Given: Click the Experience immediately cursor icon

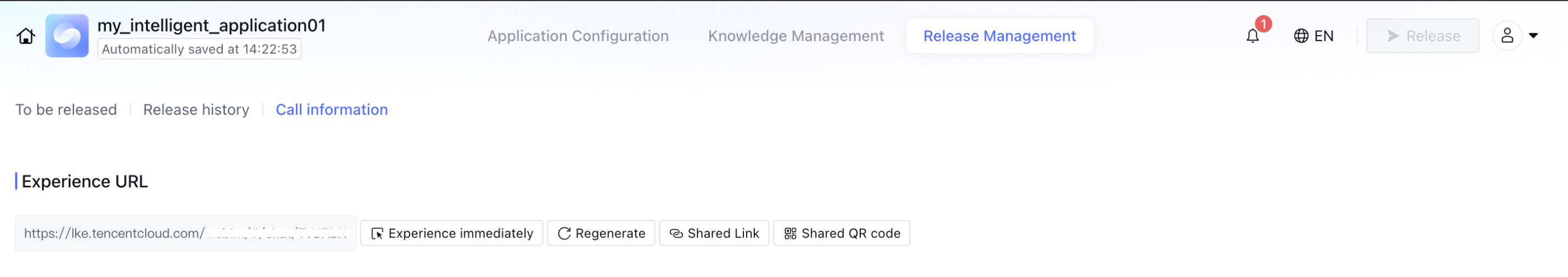Looking at the screenshot, I should 377,234.
